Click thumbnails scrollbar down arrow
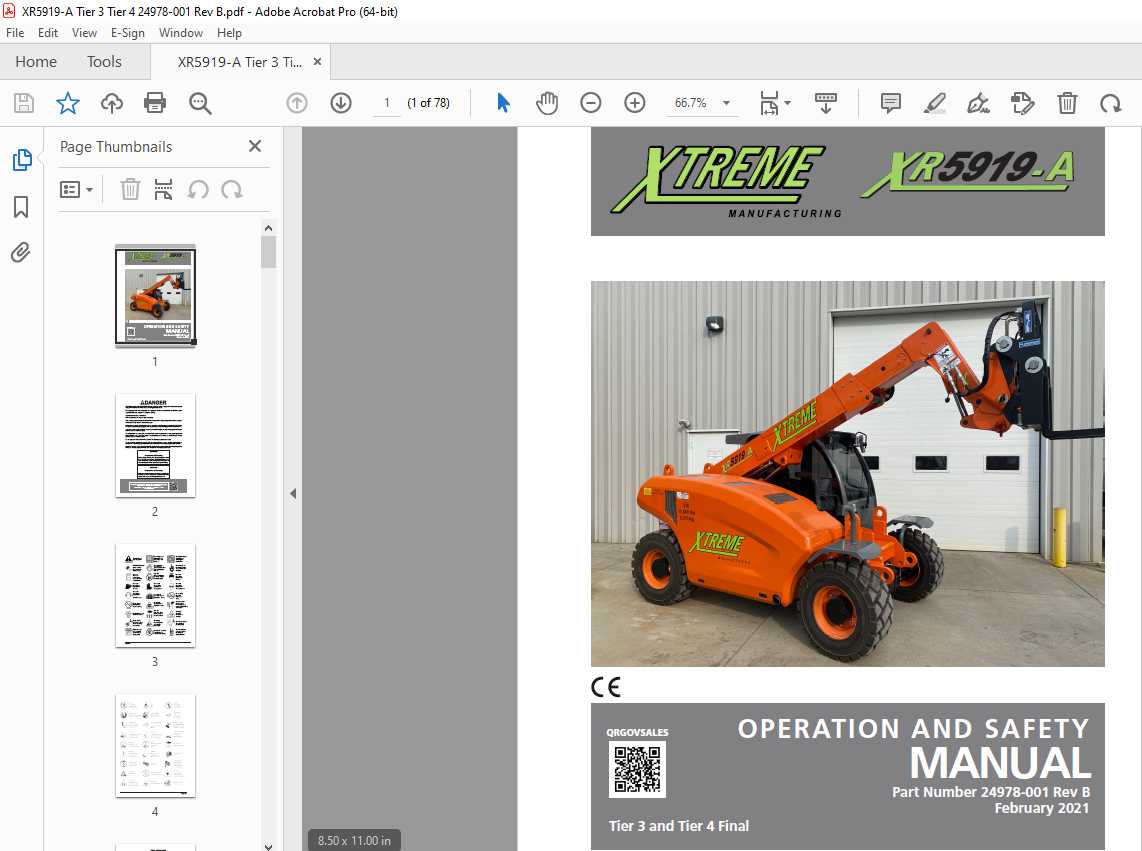The width and height of the screenshot is (1142, 851). [x=269, y=846]
